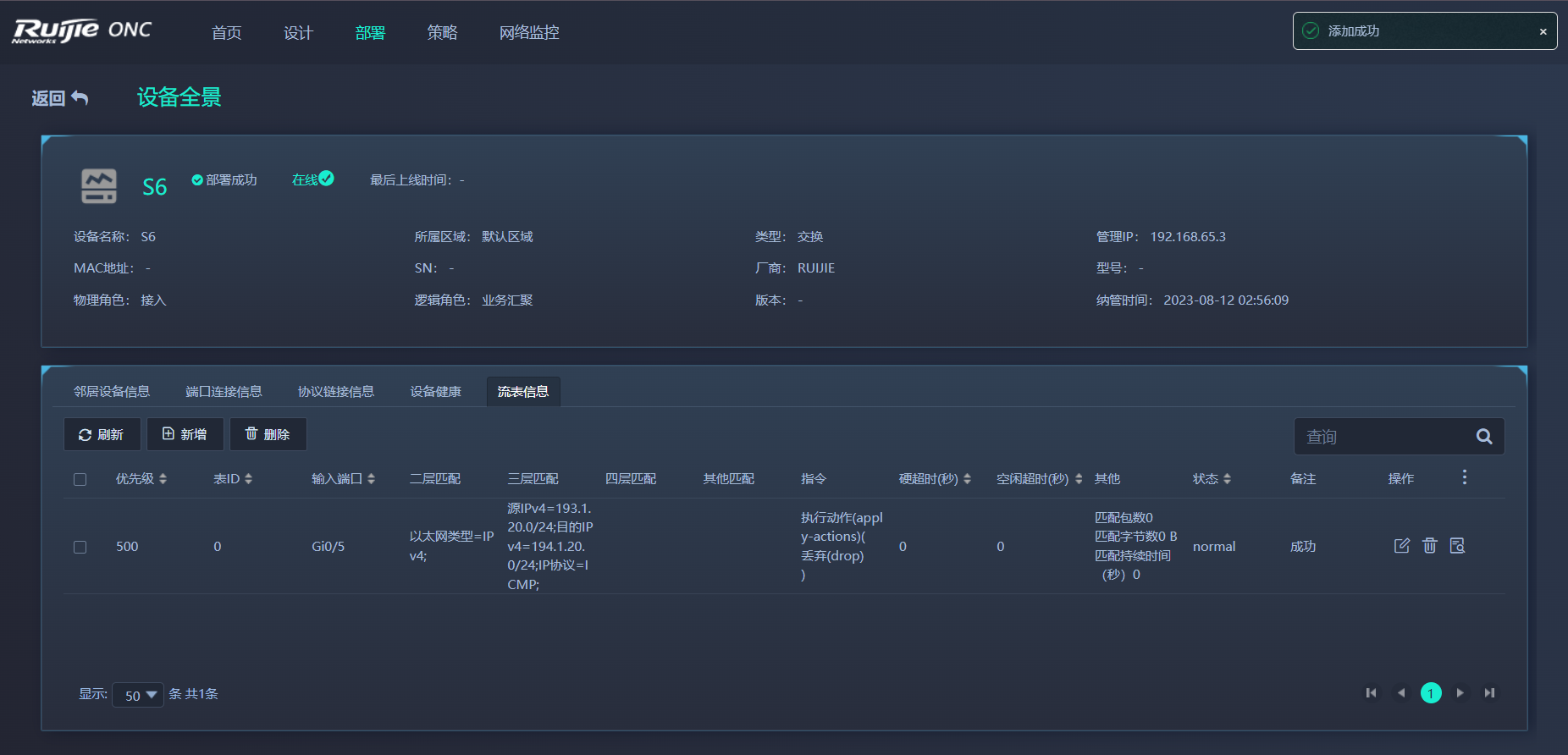
Task: Check the row with priority 500
Action: [80, 547]
